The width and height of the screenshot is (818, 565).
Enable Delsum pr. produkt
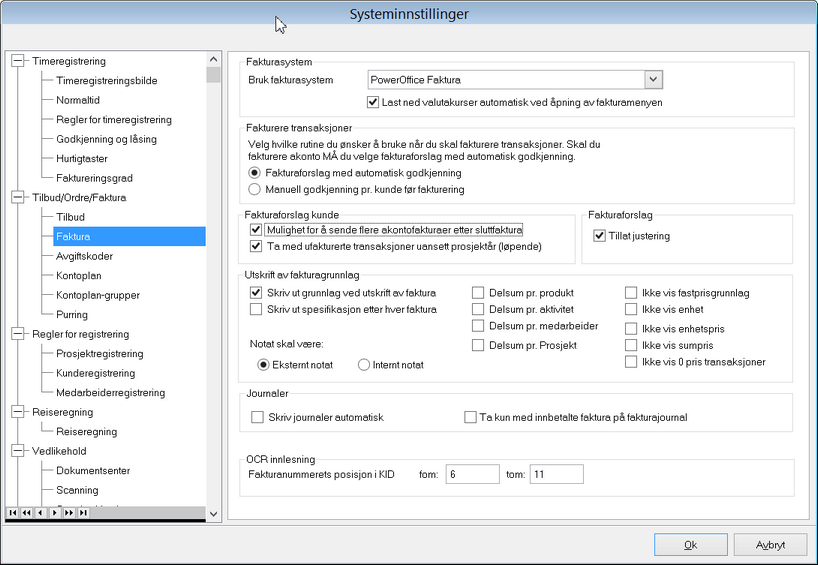point(478,293)
